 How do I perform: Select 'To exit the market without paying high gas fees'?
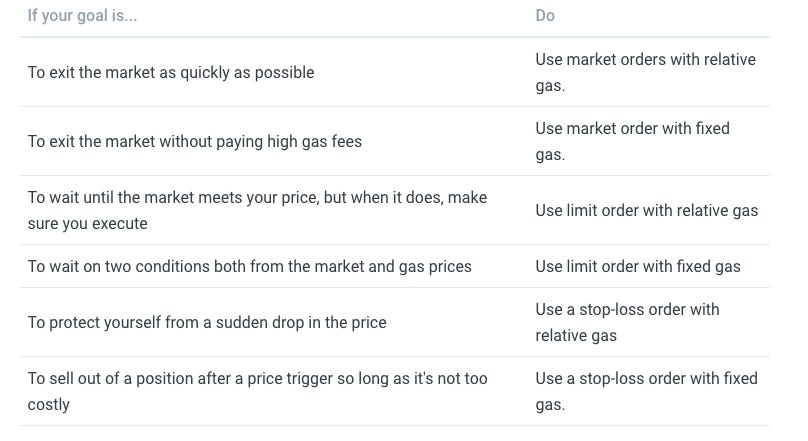tap(194, 142)
